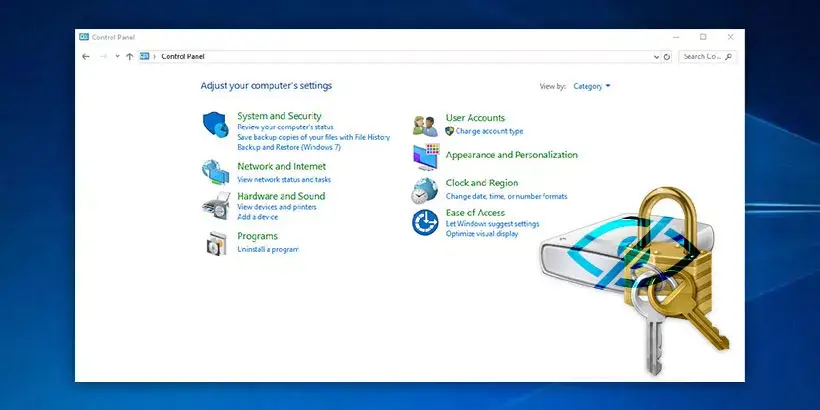Screen dimensions: 820x410
Task: Open Ease of Access heading
Action: pyautogui.click(x=475, y=213)
